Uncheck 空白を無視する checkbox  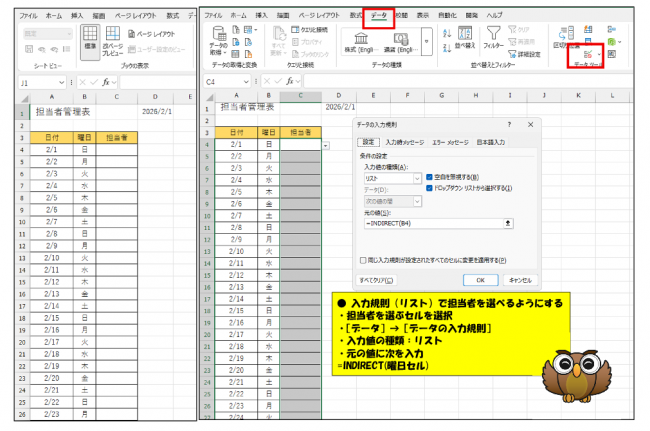[x=429, y=178]
